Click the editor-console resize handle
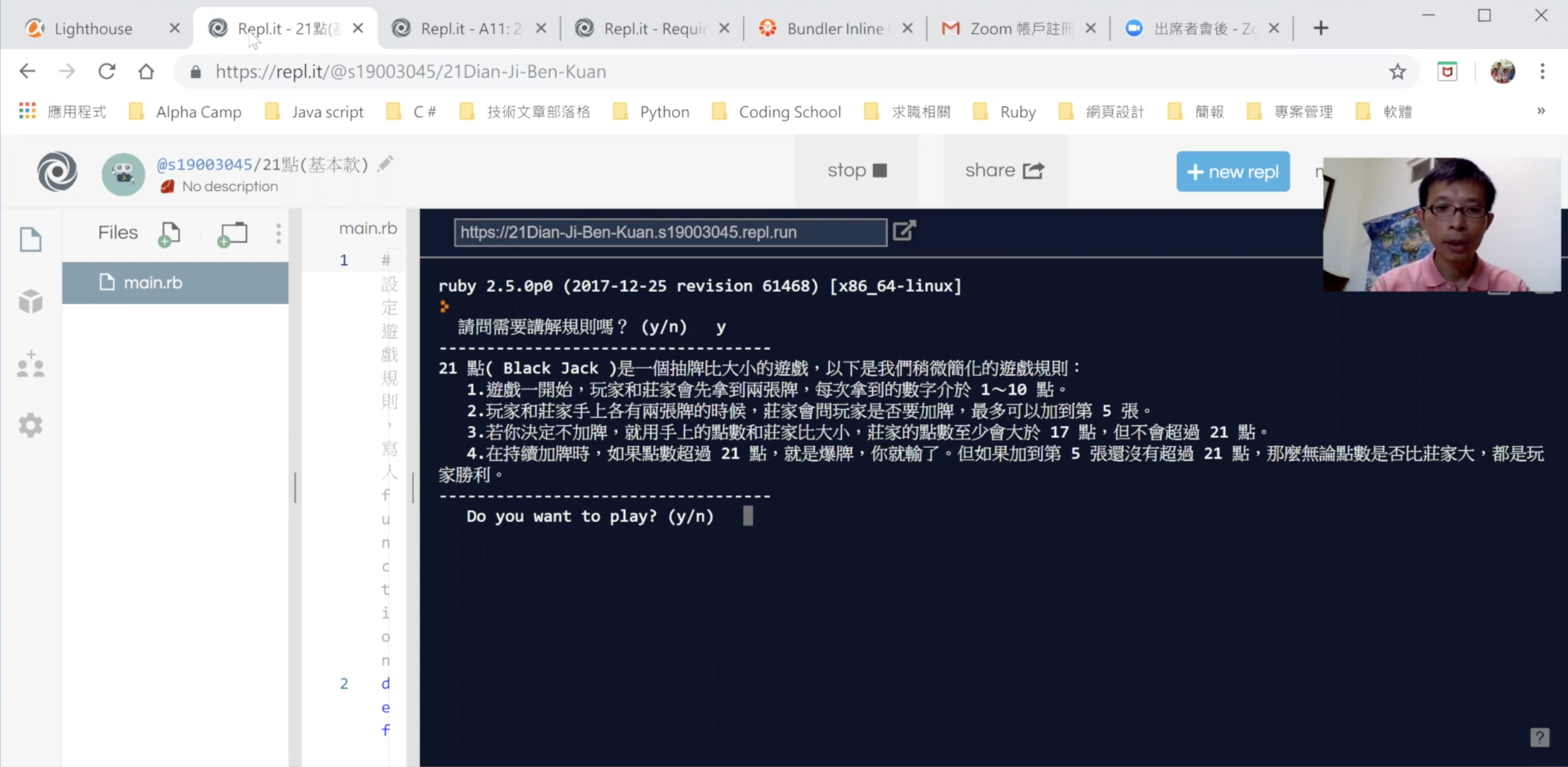This screenshot has width=1568, height=767. [413, 487]
